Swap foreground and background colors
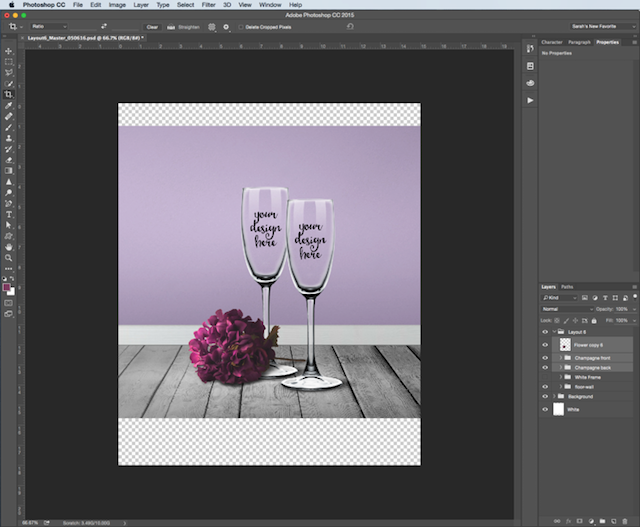This screenshot has height=527, width=640. pos(12,278)
